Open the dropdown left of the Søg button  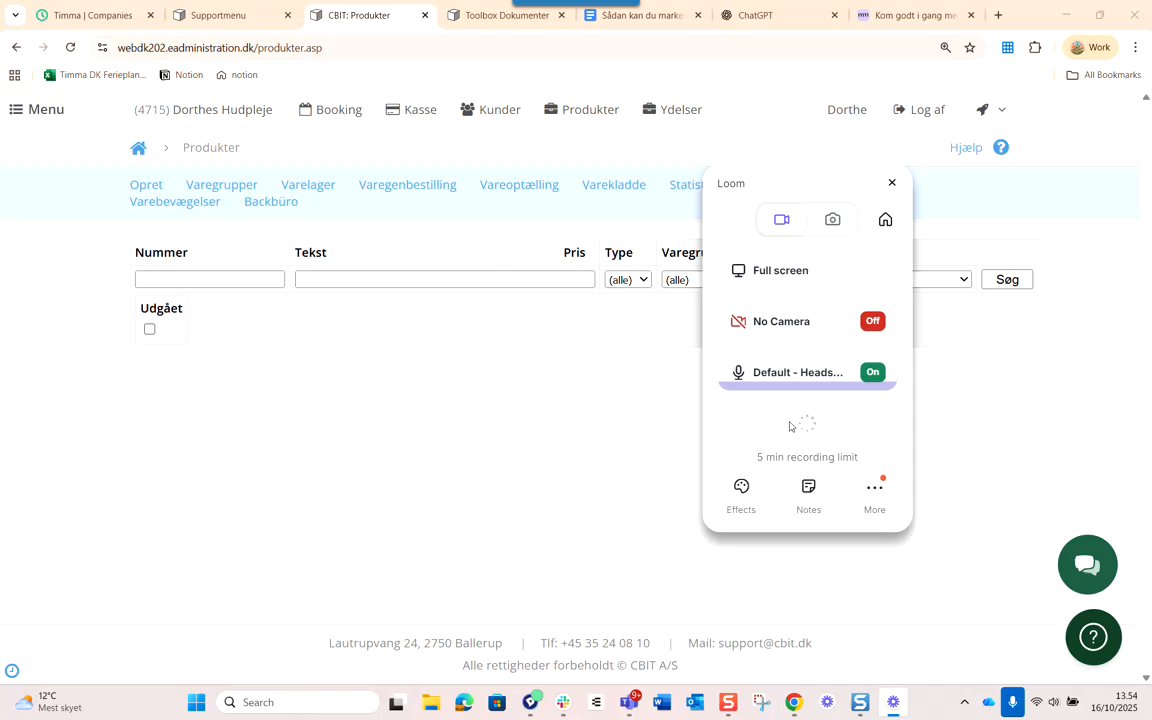tap(942, 279)
